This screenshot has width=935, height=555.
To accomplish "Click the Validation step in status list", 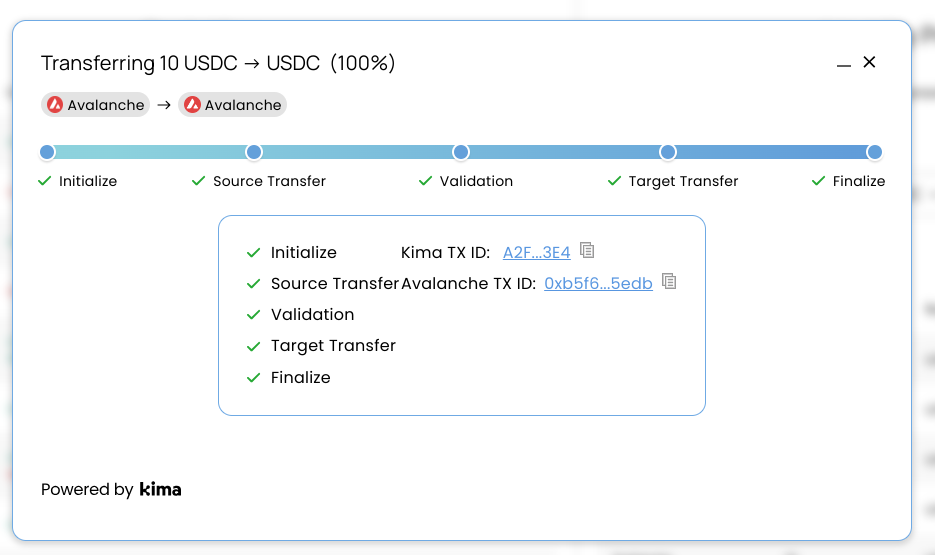I will [312, 315].
